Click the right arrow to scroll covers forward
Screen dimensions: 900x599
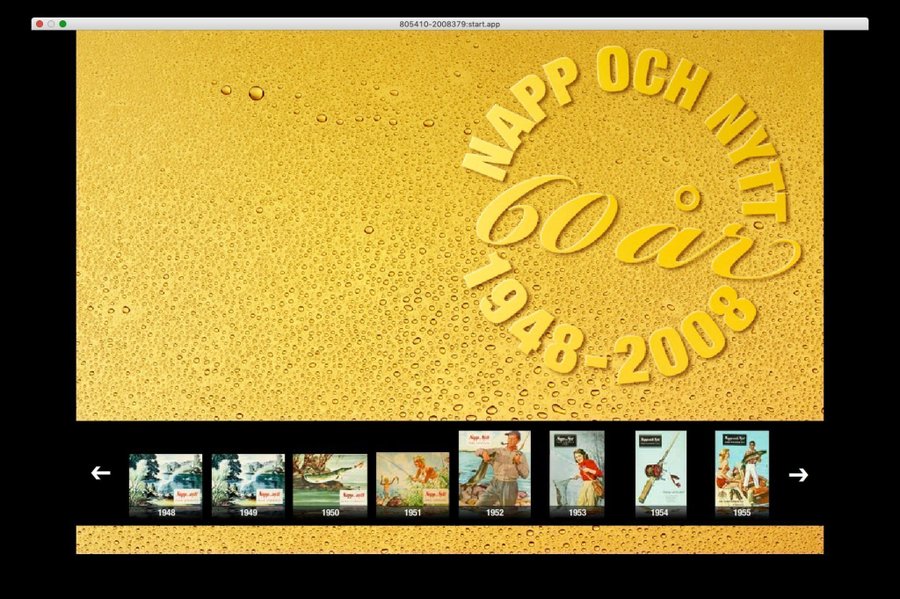[x=798, y=474]
